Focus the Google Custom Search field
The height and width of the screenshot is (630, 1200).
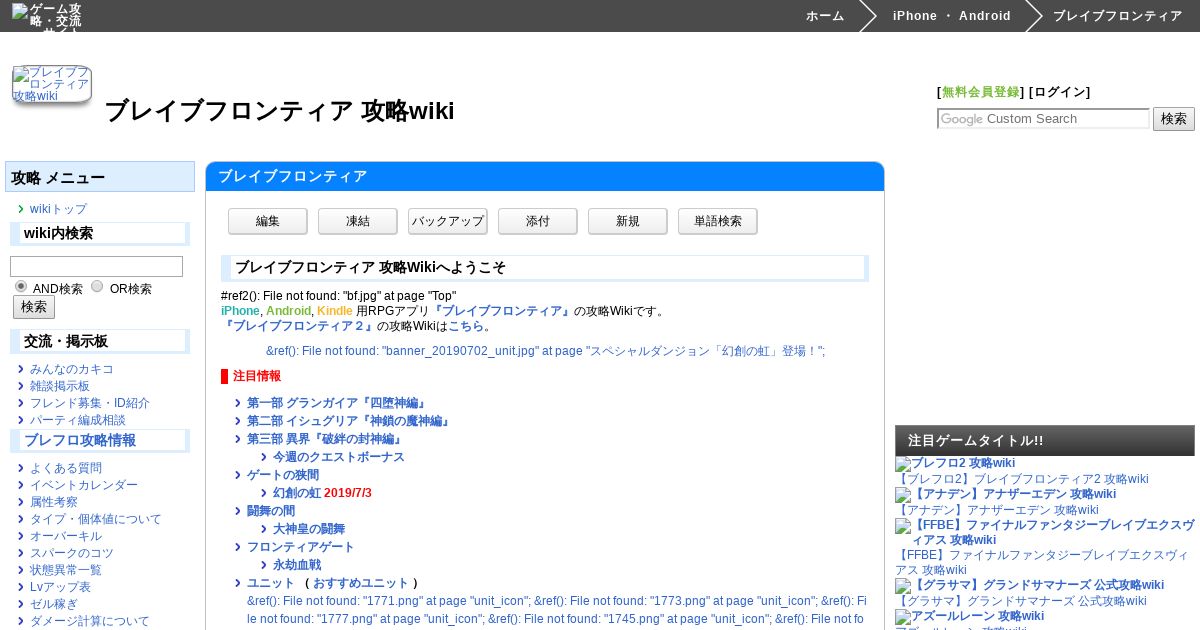tap(1043, 119)
